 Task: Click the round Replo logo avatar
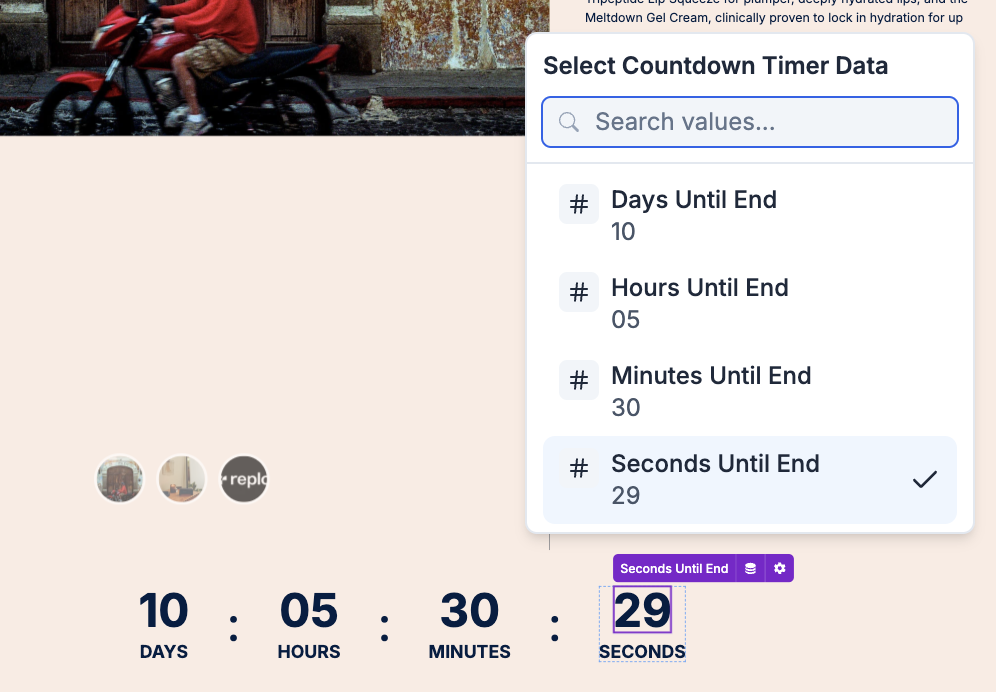[x=243, y=479]
